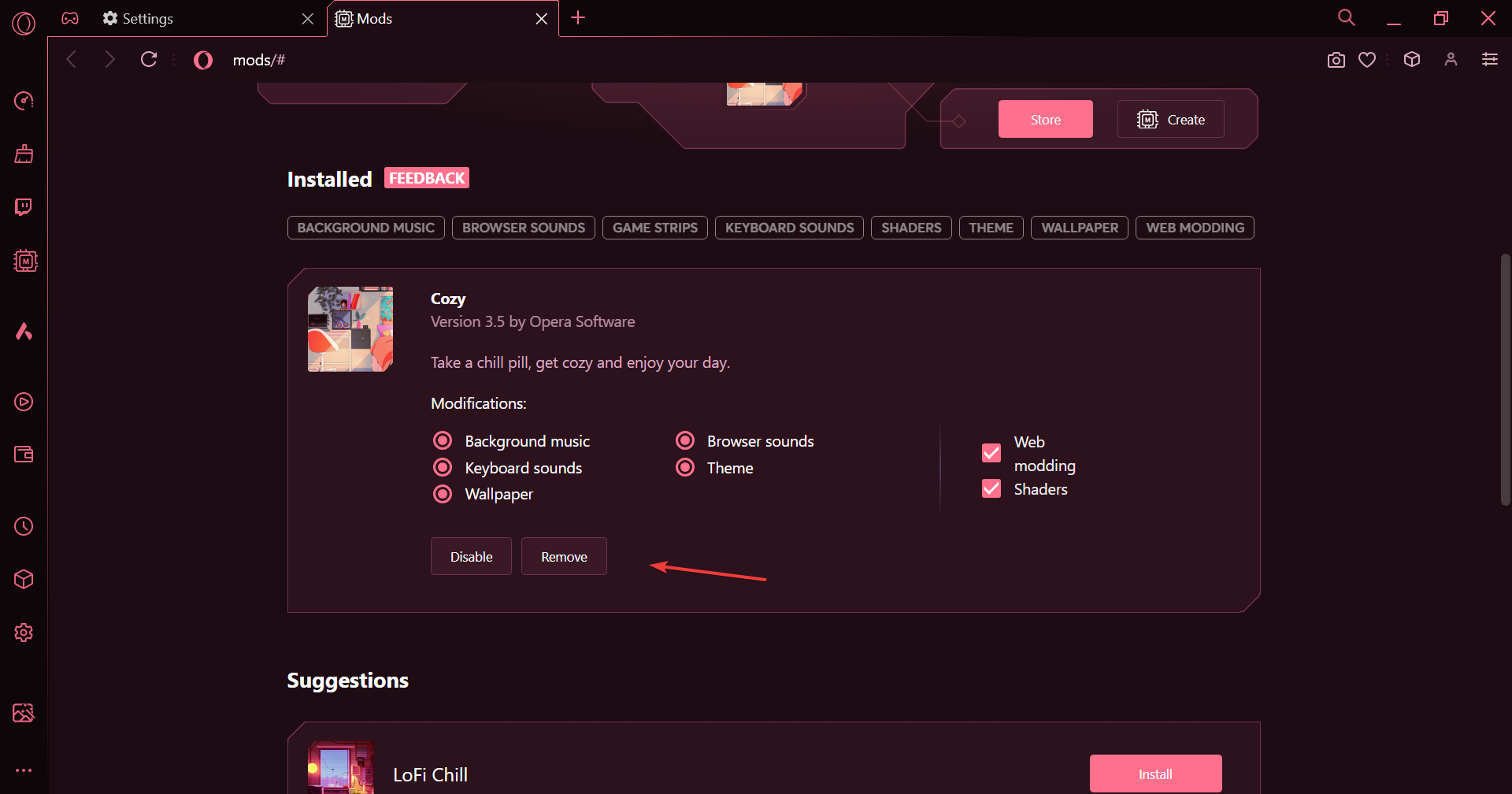Open History clock icon in sidebar

(24, 526)
